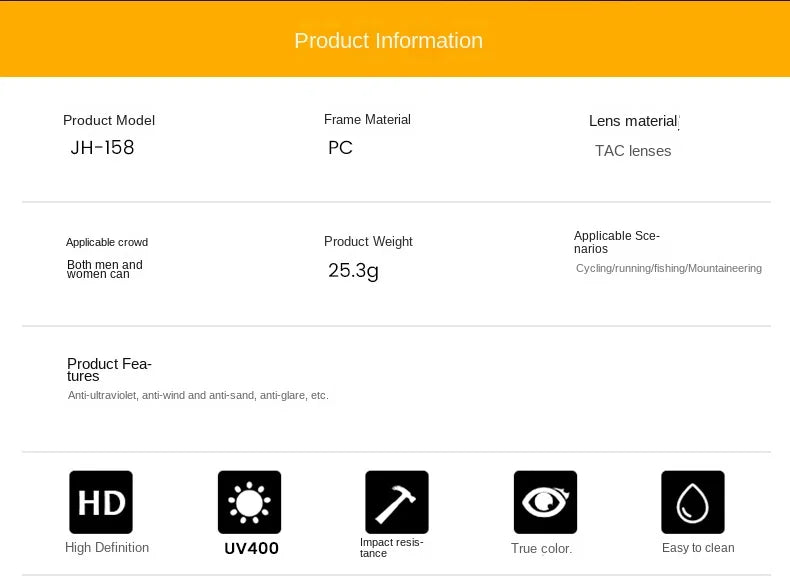
Task: Click the Frame Material label
Action: (367, 119)
